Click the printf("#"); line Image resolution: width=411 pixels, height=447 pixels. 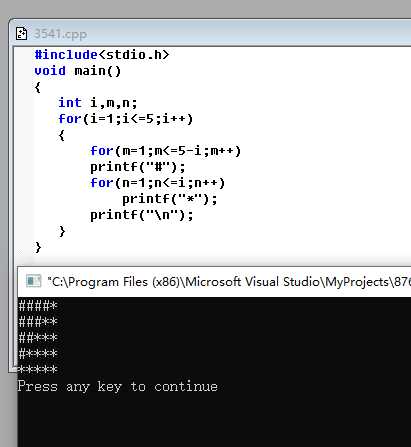(138, 167)
